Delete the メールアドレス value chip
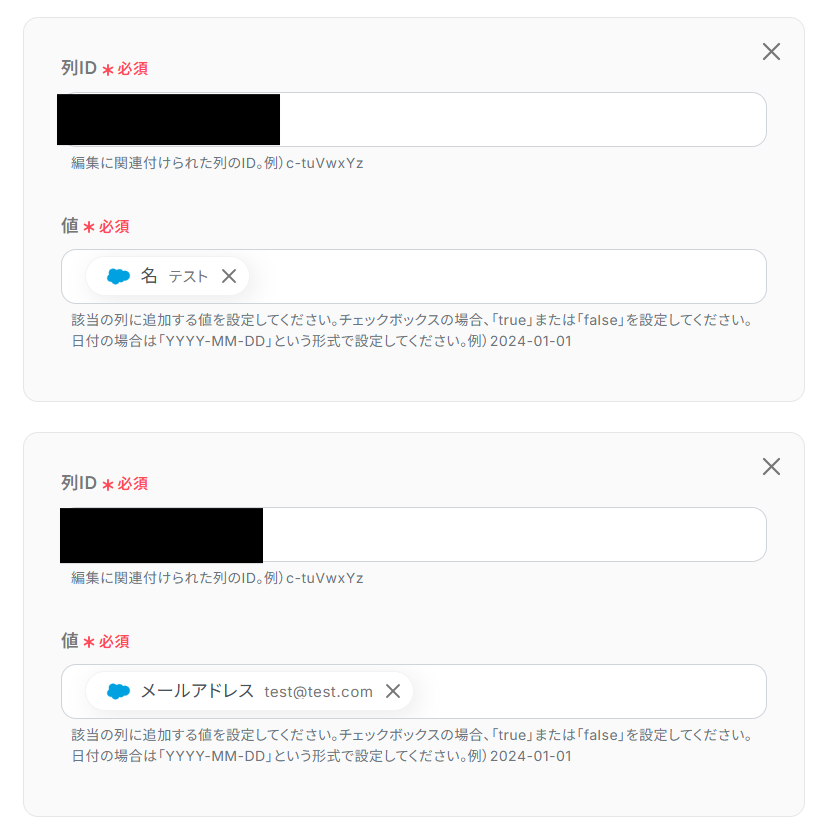Image resolution: width=834 pixels, height=826 pixels. tap(393, 691)
